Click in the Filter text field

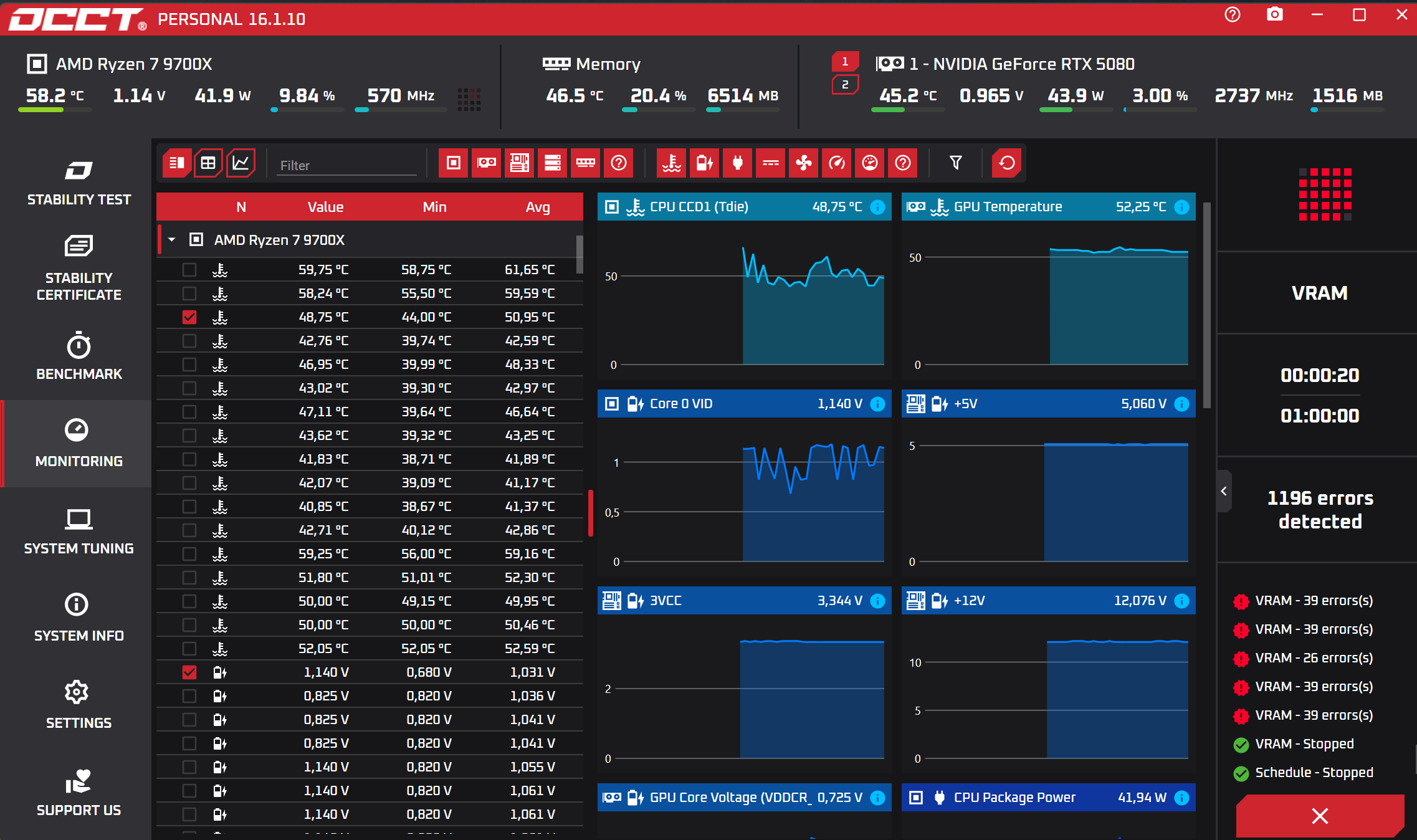[347, 165]
